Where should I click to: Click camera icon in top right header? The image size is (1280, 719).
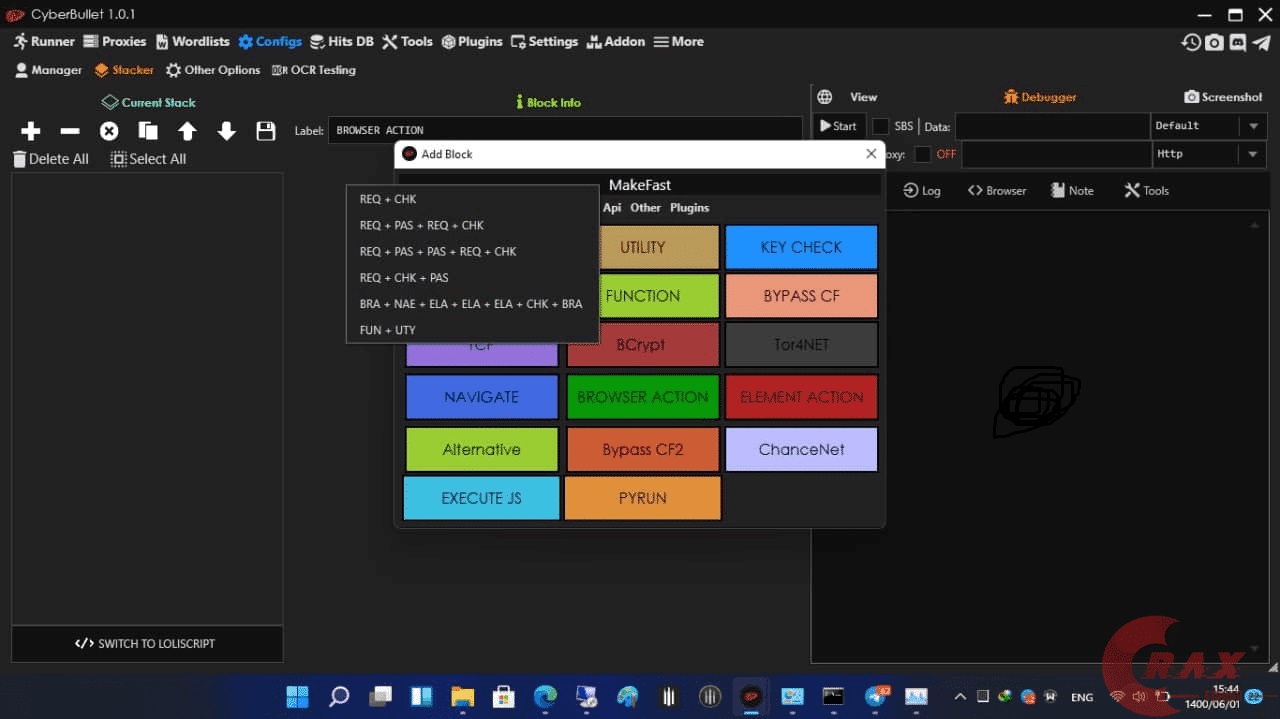1214,42
